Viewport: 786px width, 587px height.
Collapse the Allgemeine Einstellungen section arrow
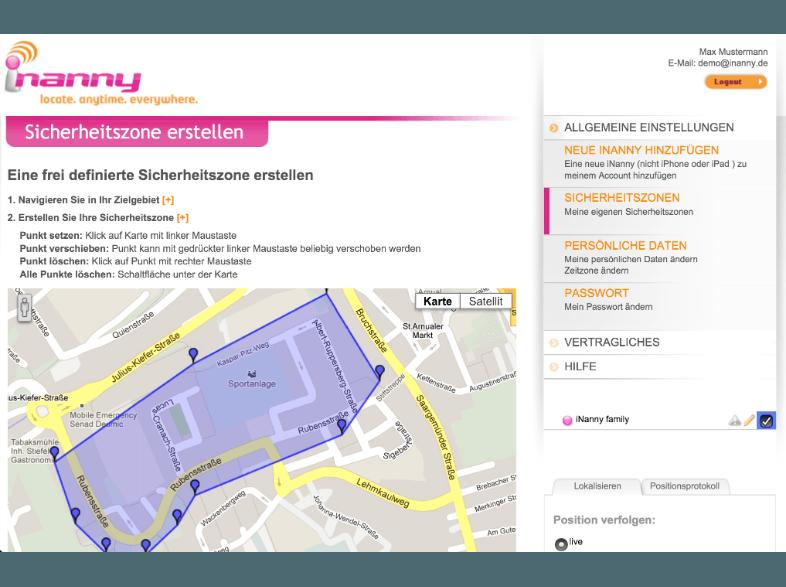553,128
